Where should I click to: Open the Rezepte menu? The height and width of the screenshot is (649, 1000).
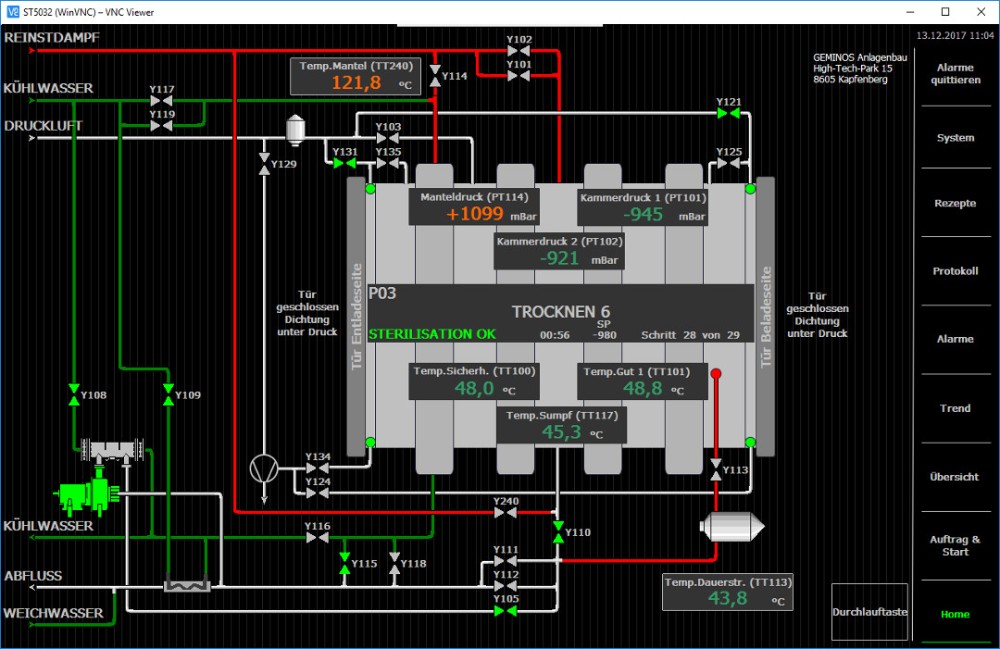pos(954,204)
